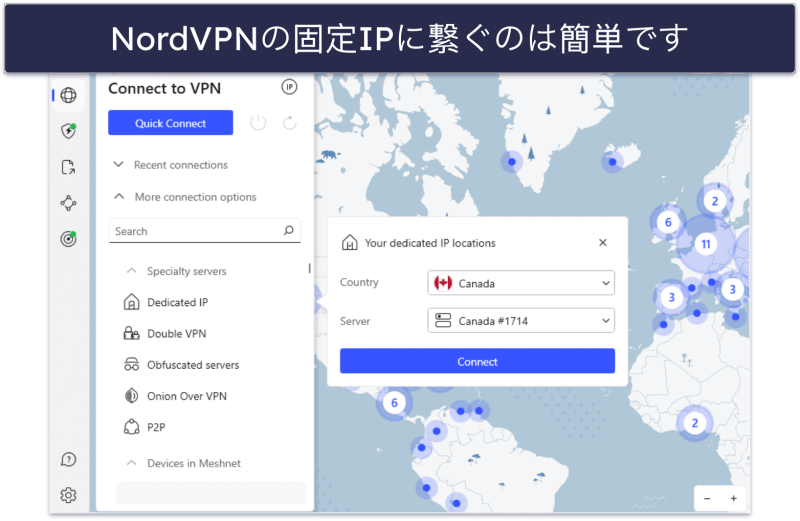Click the server icon beside Canada #1714

pyautogui.click(x=443, y=320)
